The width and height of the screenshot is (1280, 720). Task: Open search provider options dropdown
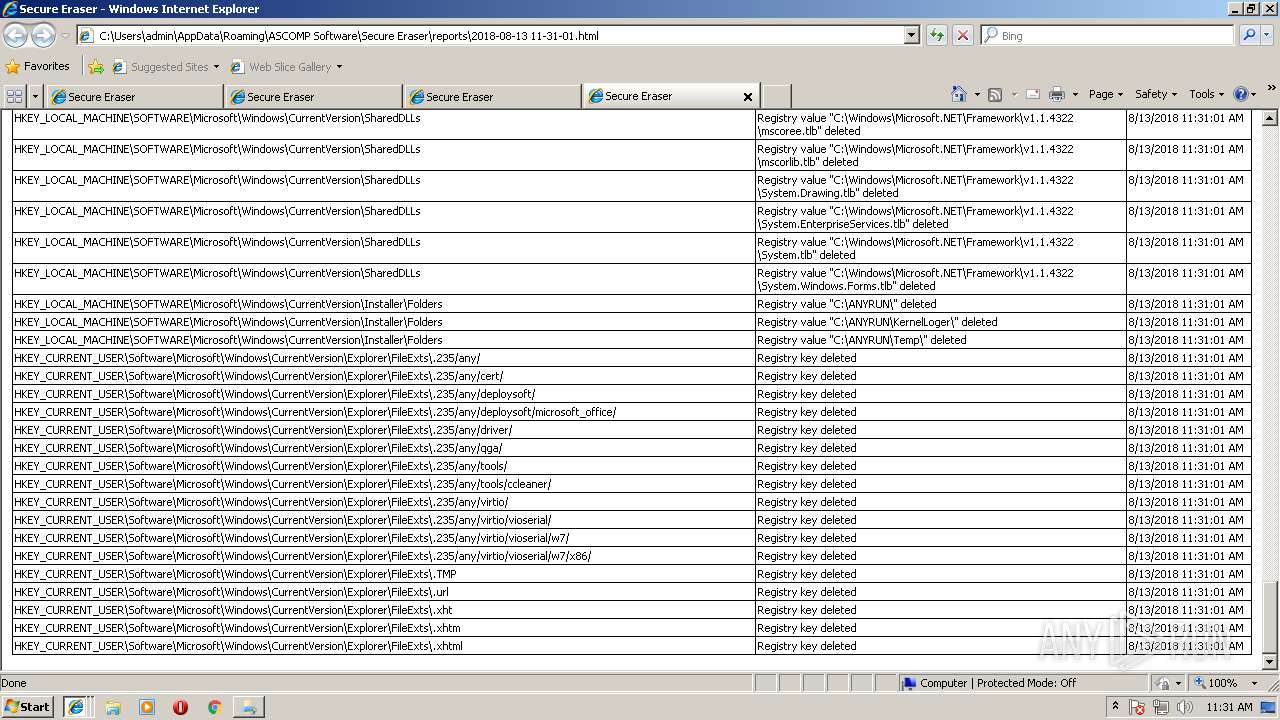pyautogui.click(x=1269, y=36)
